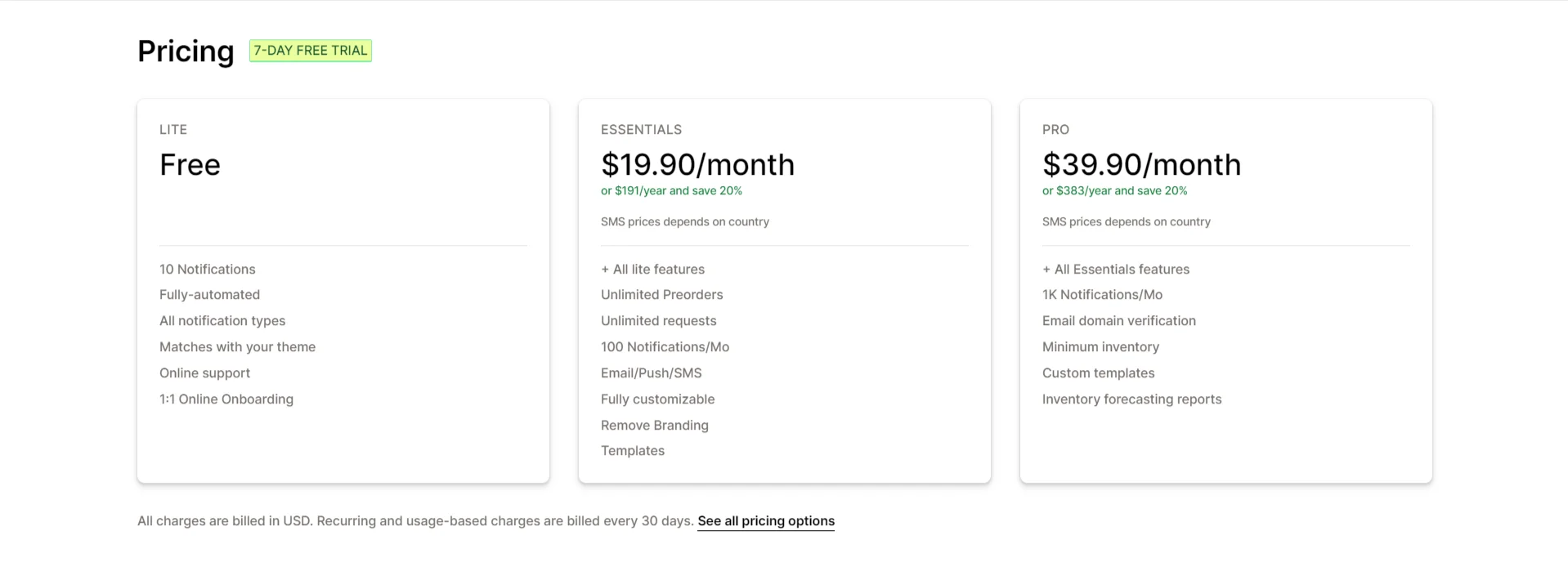Click the 'Unlimited Preorders' feature
The width and height of the screenshot is (1568, 562).
click(662, 295)
